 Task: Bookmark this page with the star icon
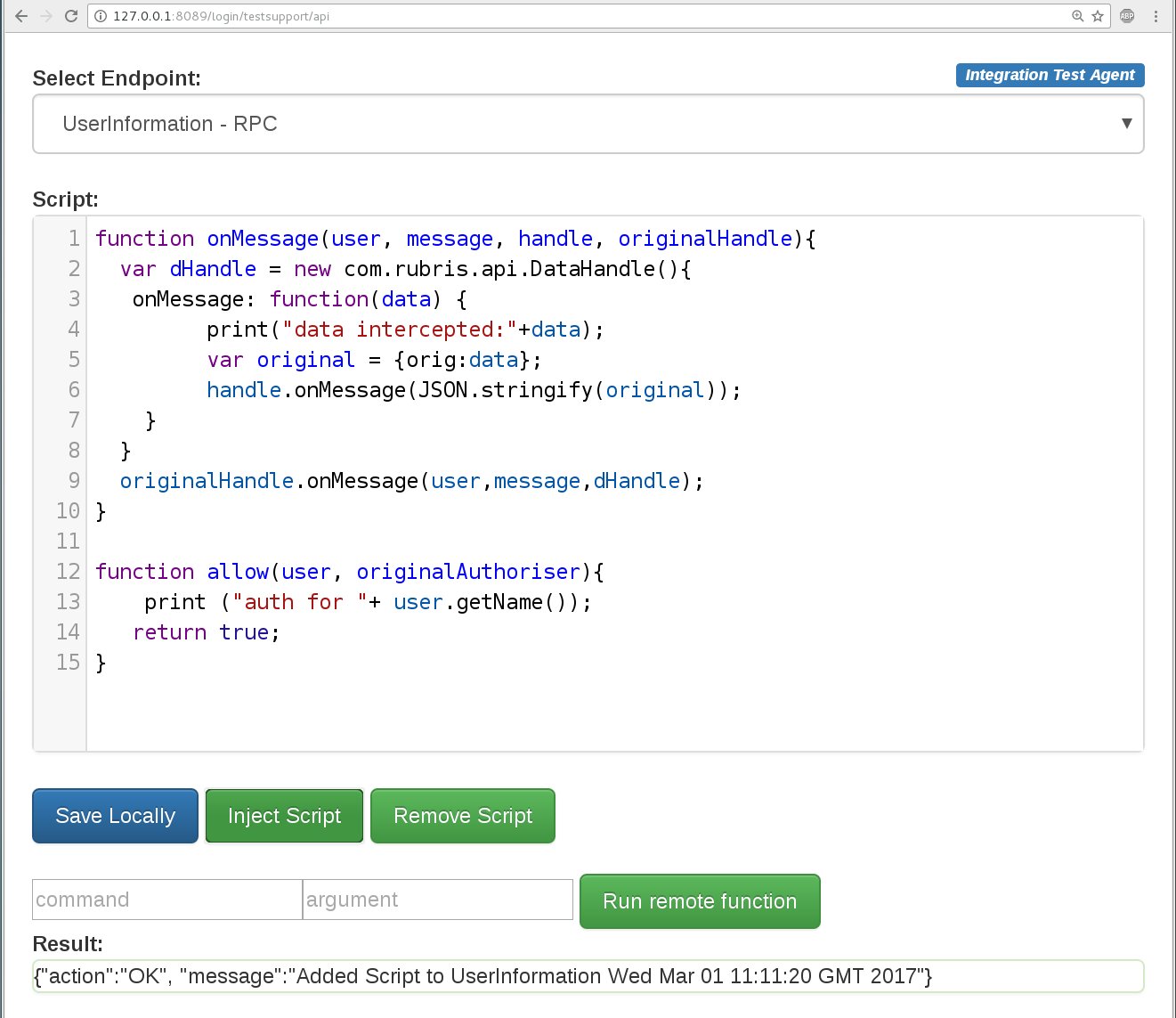point(1098,16)
